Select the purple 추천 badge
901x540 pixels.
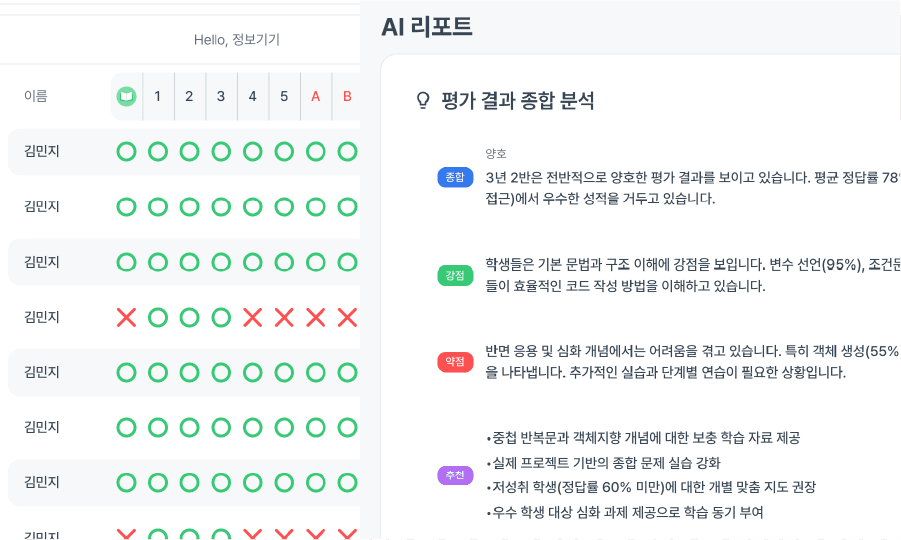click(455, 475)
